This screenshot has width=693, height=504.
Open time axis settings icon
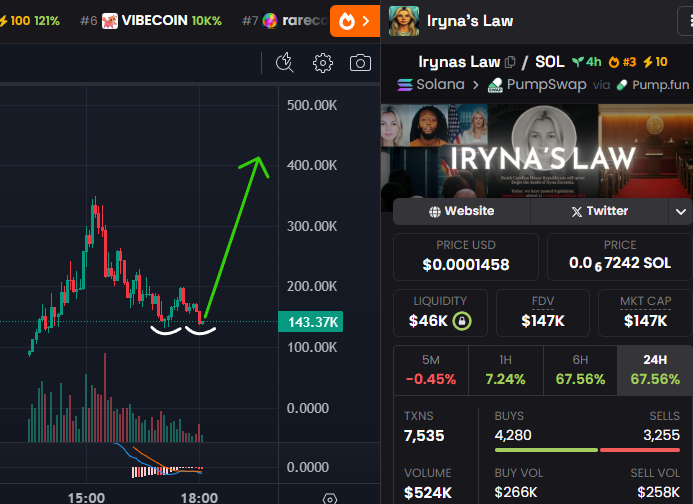coord(329,497)
